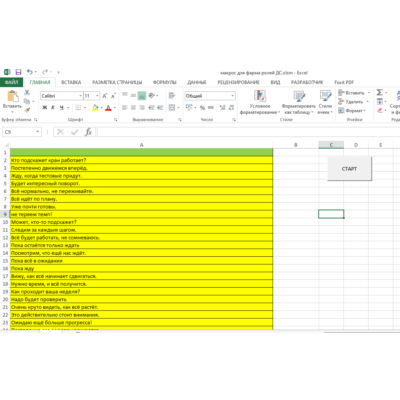Open the Calibri font name dropdown
400x400 pixels.
[80, 96]
